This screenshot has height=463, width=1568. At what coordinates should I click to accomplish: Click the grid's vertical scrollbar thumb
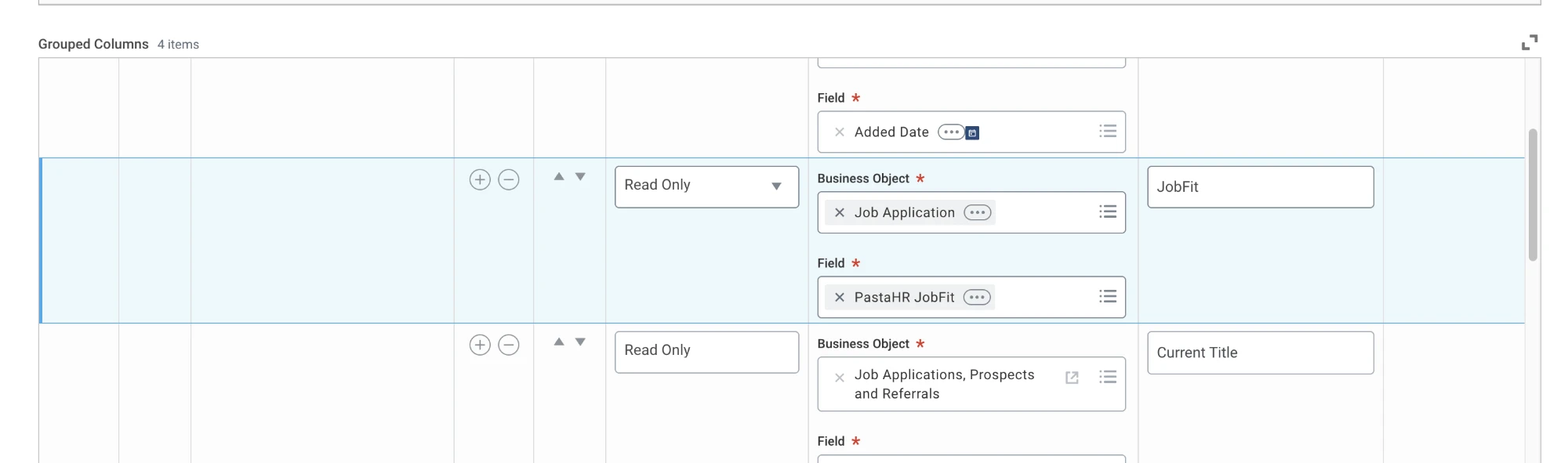tap(1533, 194)
